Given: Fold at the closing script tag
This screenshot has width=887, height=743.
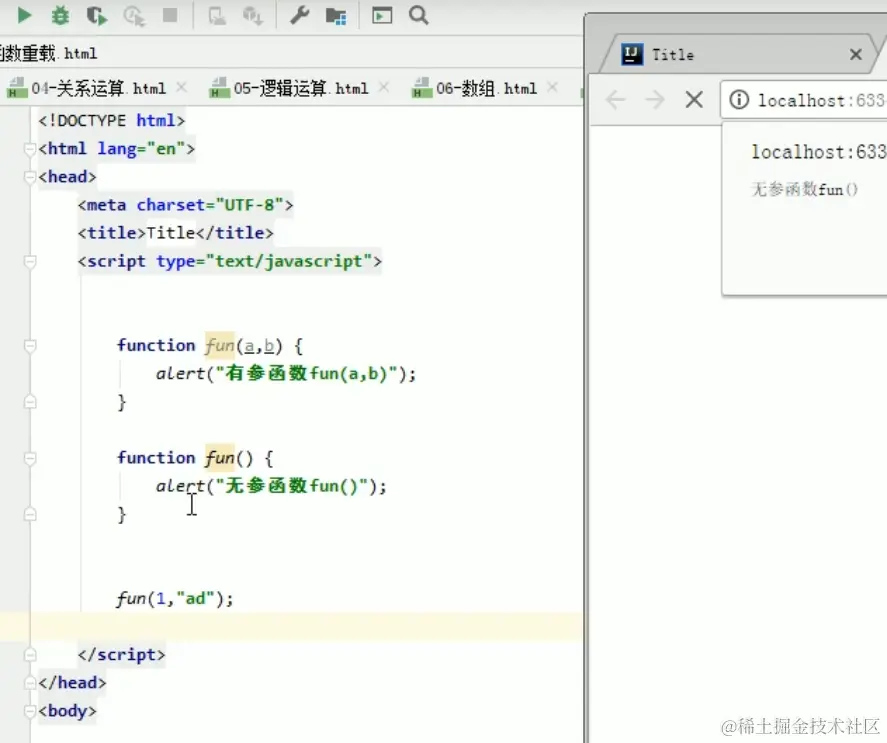Looking at the screenshot, I should click(30, 655).
